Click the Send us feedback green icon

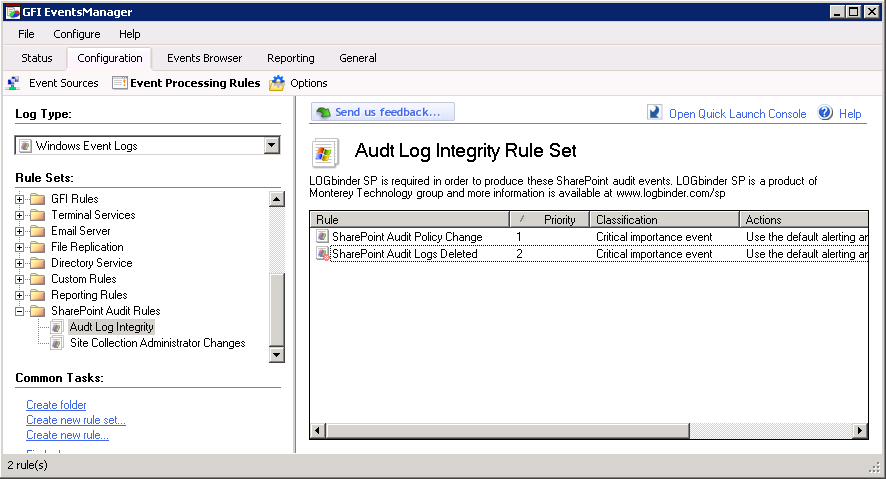click(x=323, y=112)
